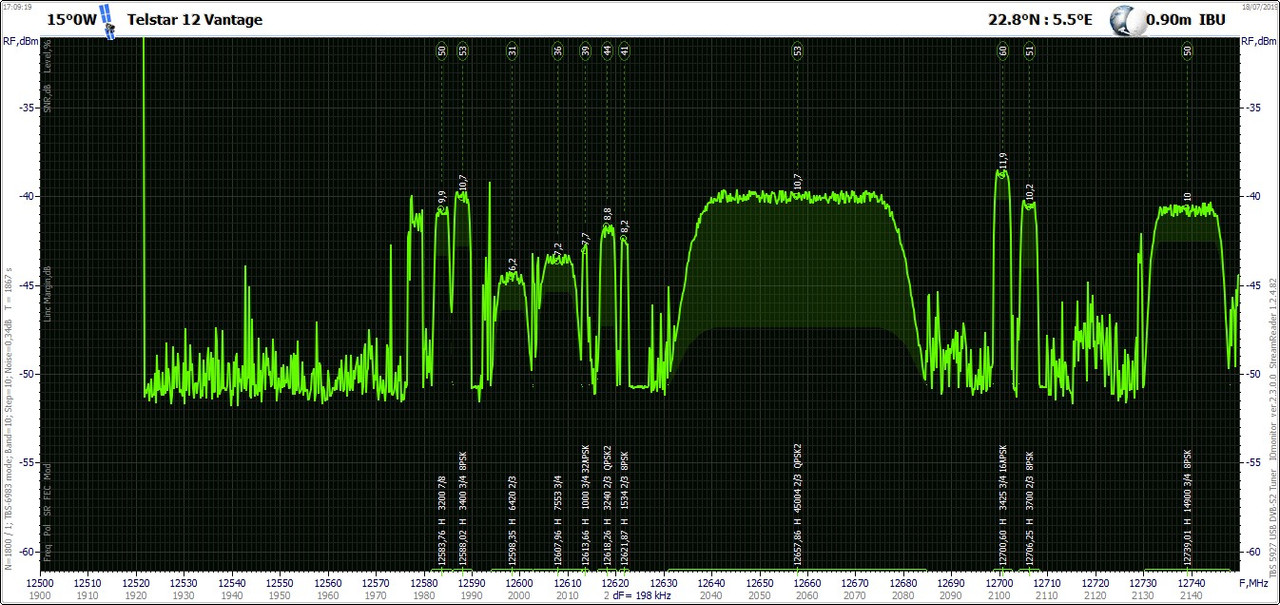Click the 1900 IF frequency tick label

click(40, 596)
